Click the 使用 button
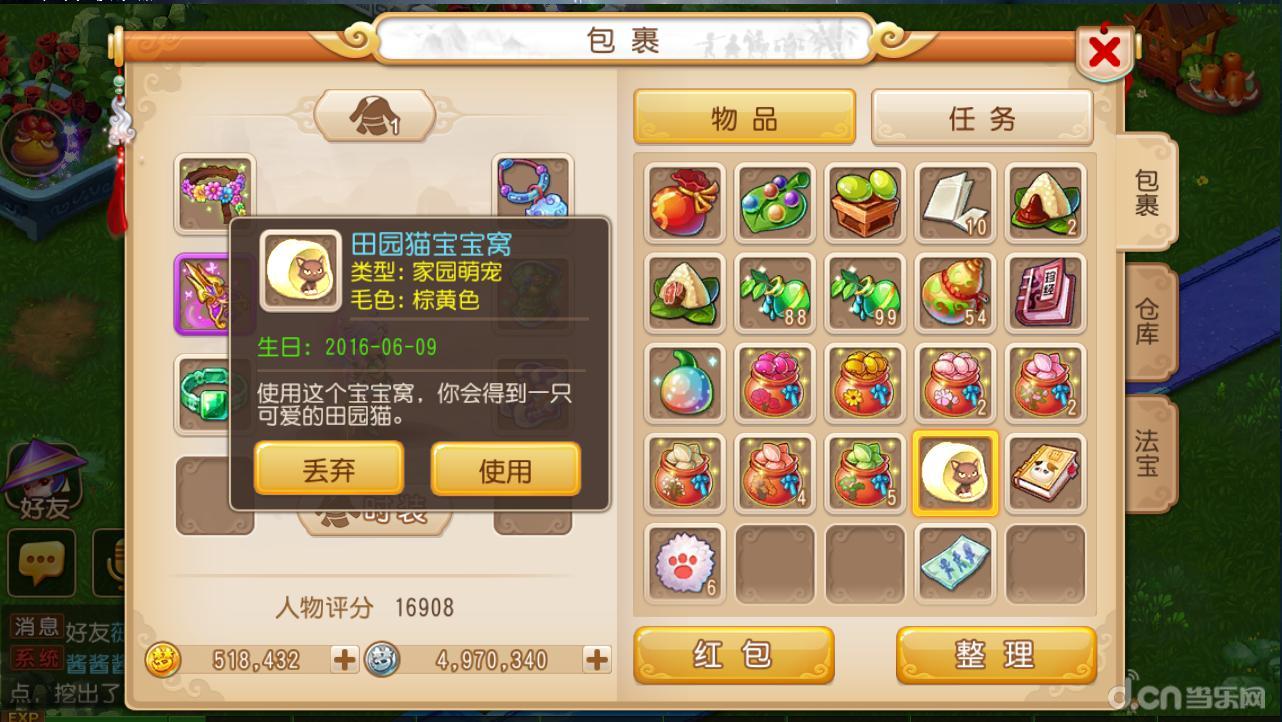The image size is (1282, 722). 506,469
